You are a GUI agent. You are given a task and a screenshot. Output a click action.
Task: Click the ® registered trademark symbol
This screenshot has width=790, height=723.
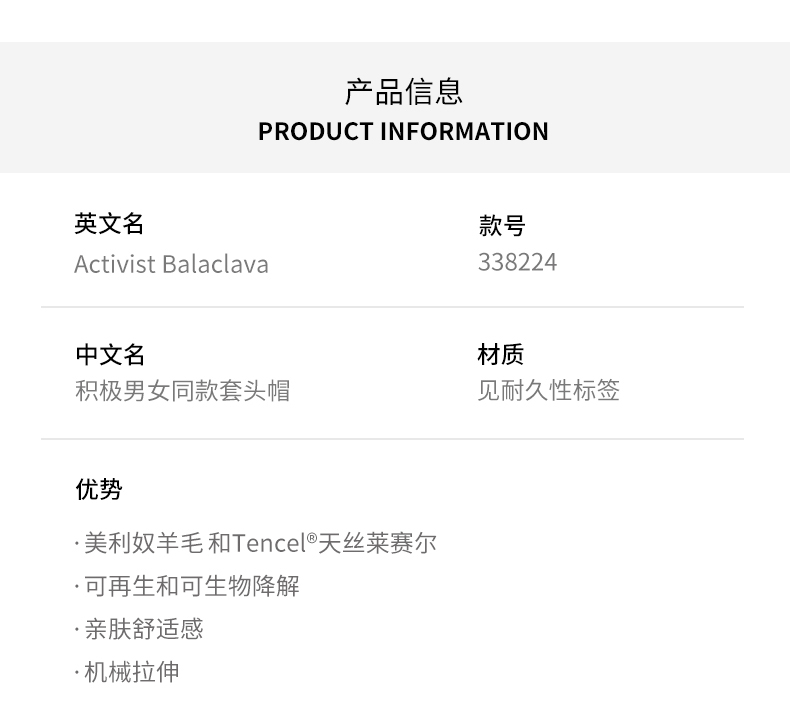pos(311,538)
